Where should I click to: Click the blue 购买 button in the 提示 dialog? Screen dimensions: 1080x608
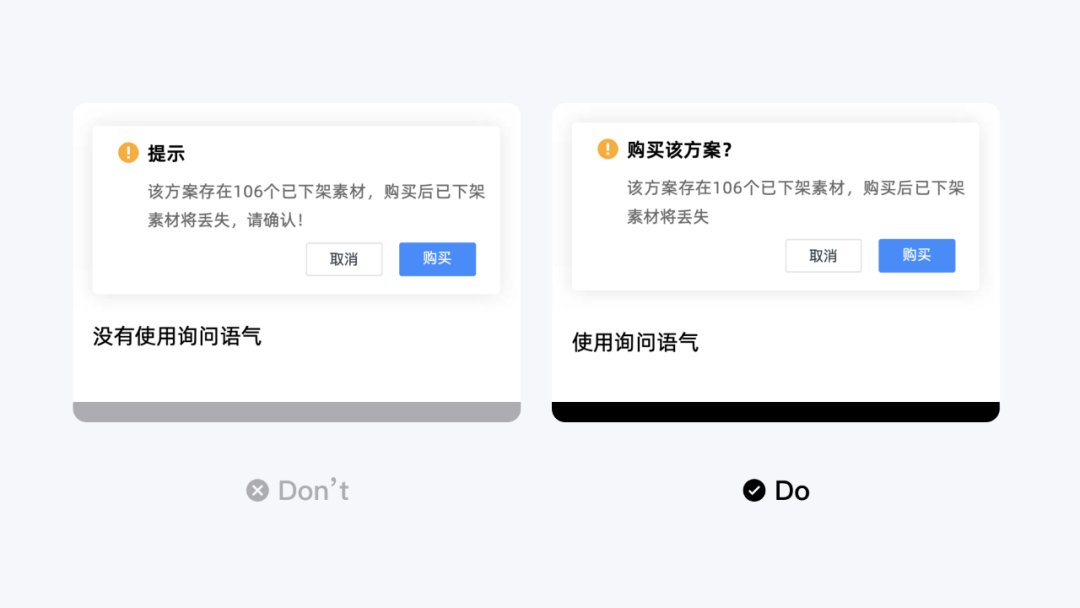(x=437, y=259)
